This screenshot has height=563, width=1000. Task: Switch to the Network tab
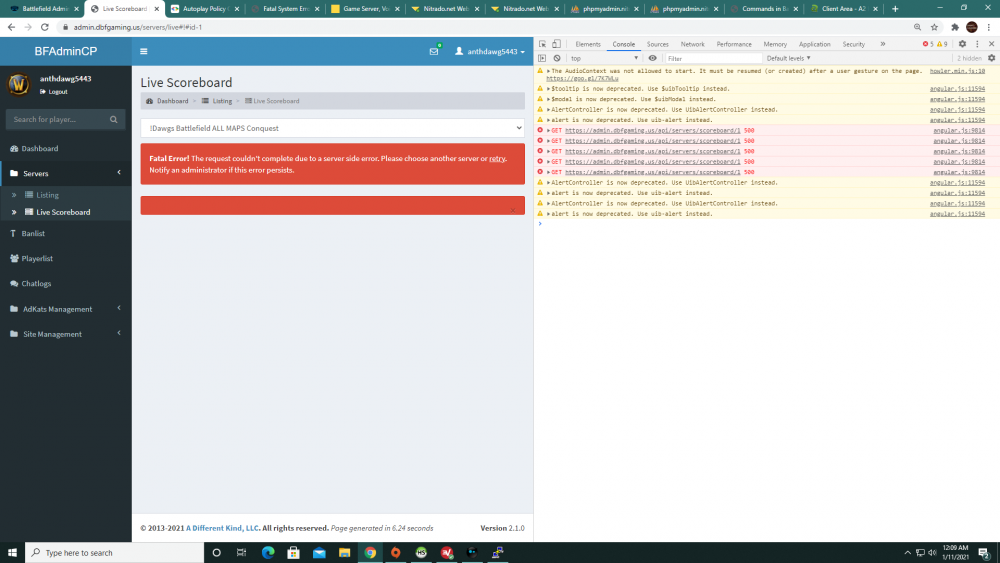(x=692, y=44)
